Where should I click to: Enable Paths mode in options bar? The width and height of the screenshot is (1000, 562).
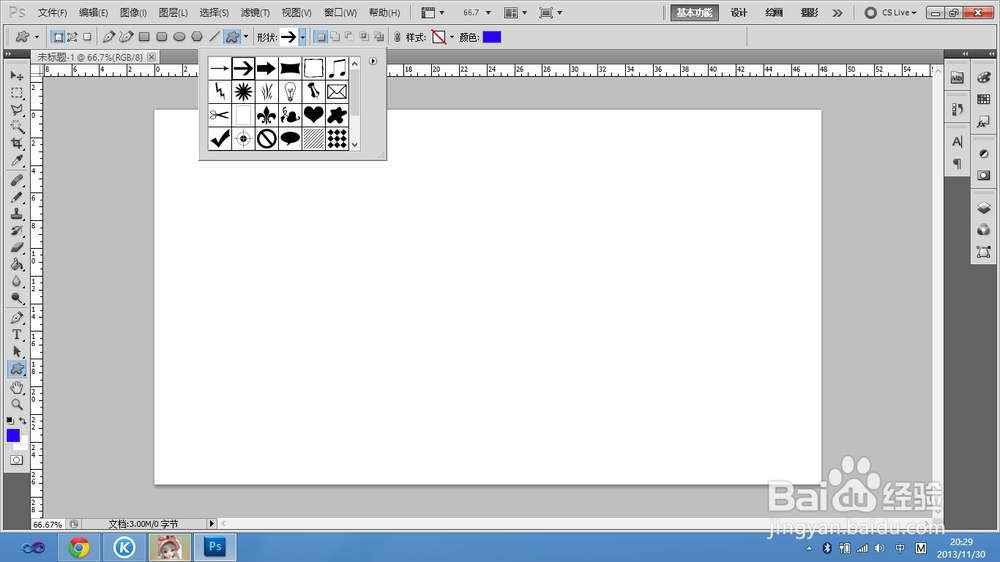pyautogui.click(x=72, y=37)
